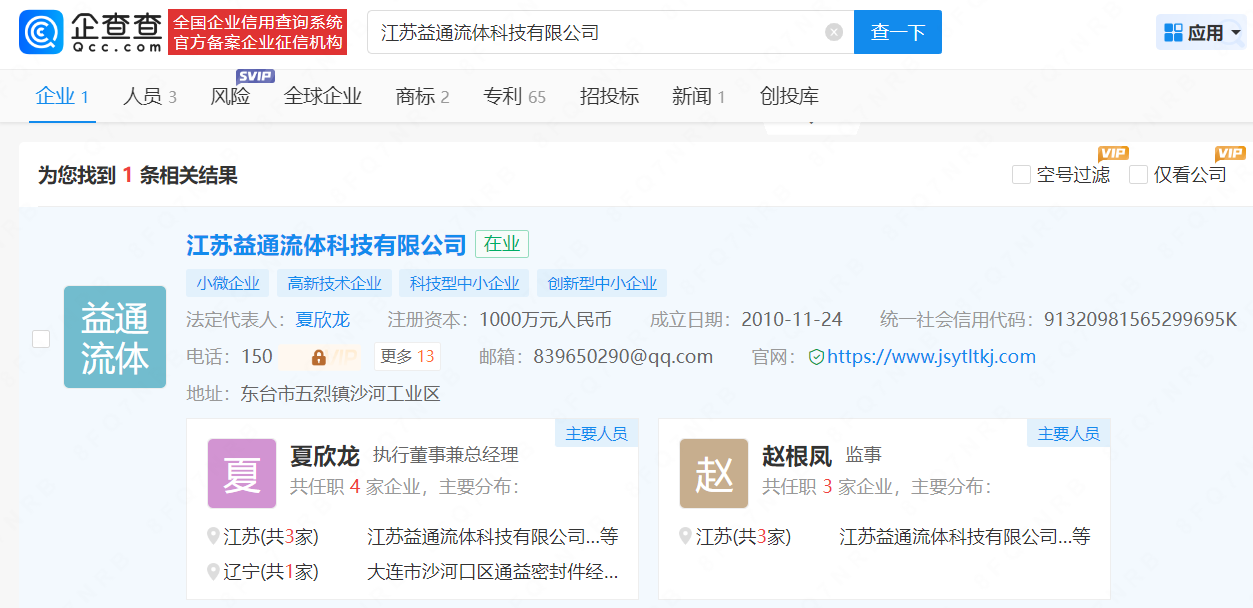Image resolution: width=1253 pixels, height=608 pixels.
Task: Click the locked phone number VIP icon
Action: tap(319, 357)
